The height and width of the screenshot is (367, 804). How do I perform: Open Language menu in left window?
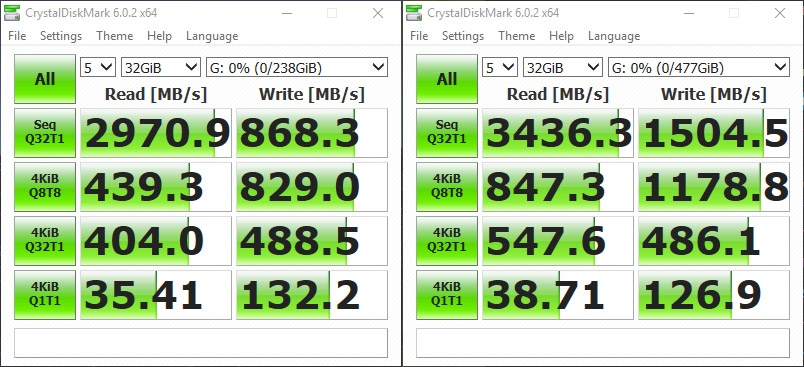(212, 36)
